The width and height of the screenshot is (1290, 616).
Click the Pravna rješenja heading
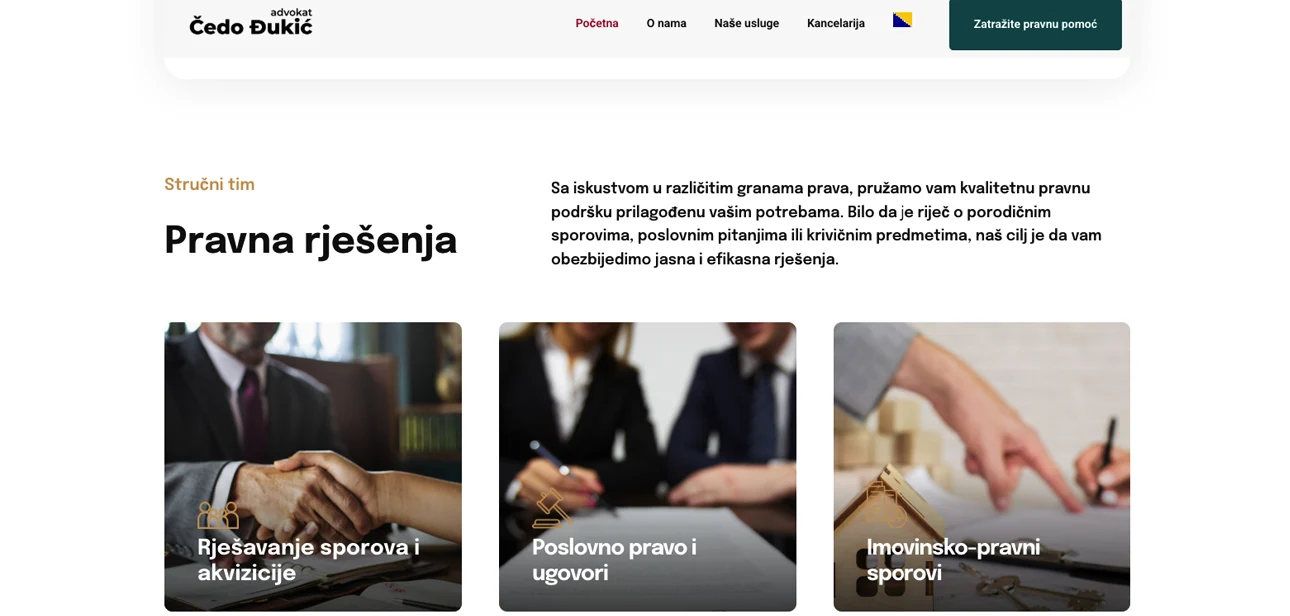(310, 241)
